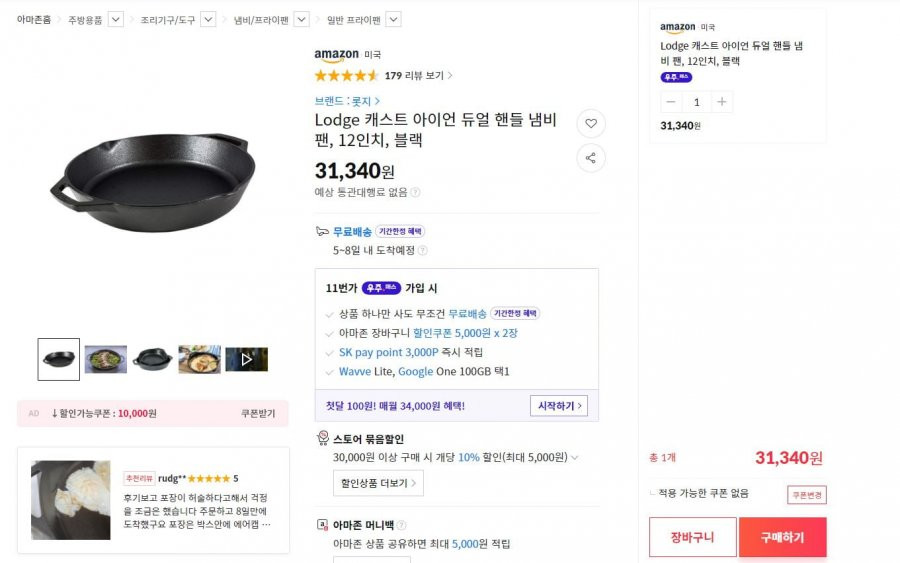The height and width of the screenshot is (563, 900).
Task: Click help icon beside 예상 통관대행료 없음
Action: [415, 192]
